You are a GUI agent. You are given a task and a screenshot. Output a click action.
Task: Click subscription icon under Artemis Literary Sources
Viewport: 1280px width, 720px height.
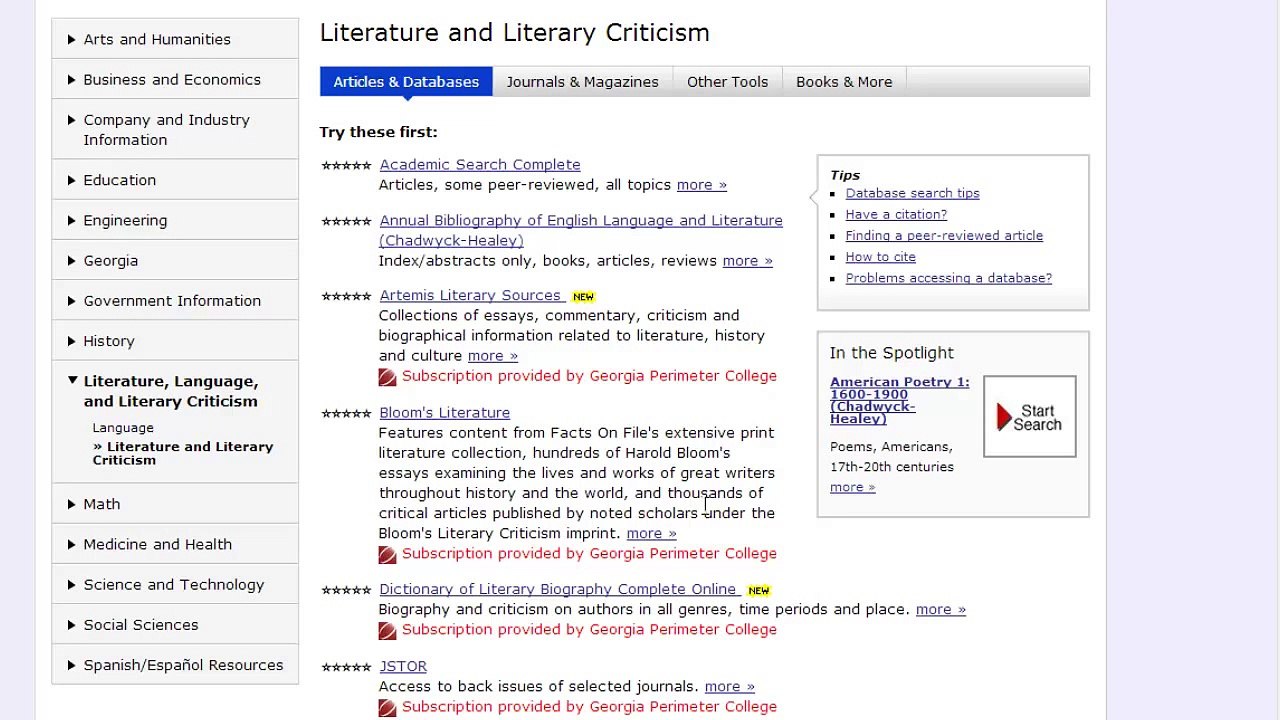[387, 377]
